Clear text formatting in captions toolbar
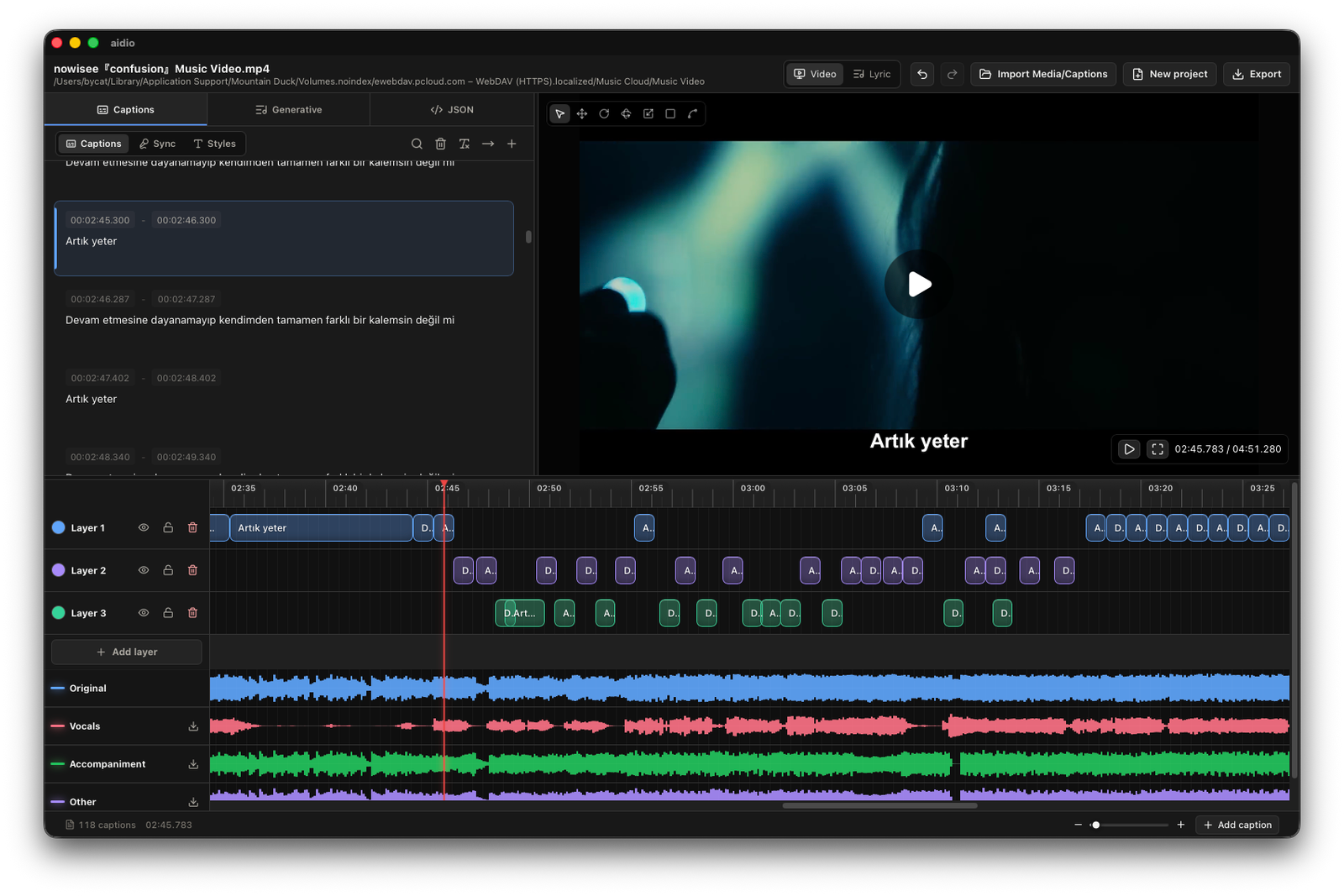The height and width of the screenshot is (896, 1344). point(465,144)
